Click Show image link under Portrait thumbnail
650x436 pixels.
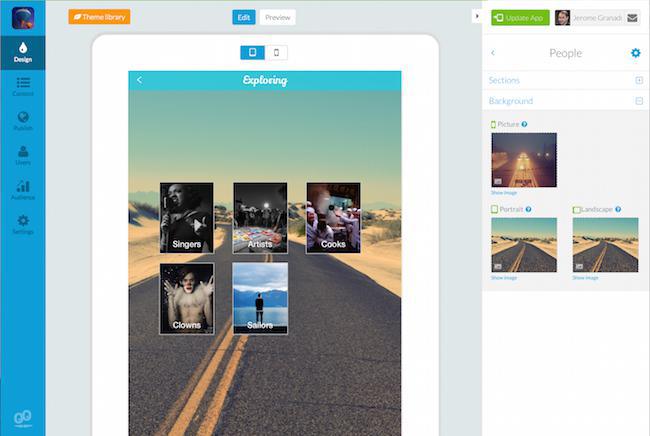pos(504,278)
